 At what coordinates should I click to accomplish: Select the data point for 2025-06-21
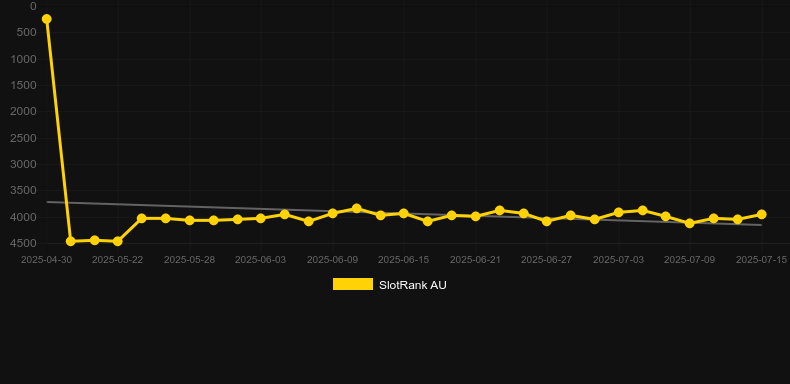(x=475, y=216)
